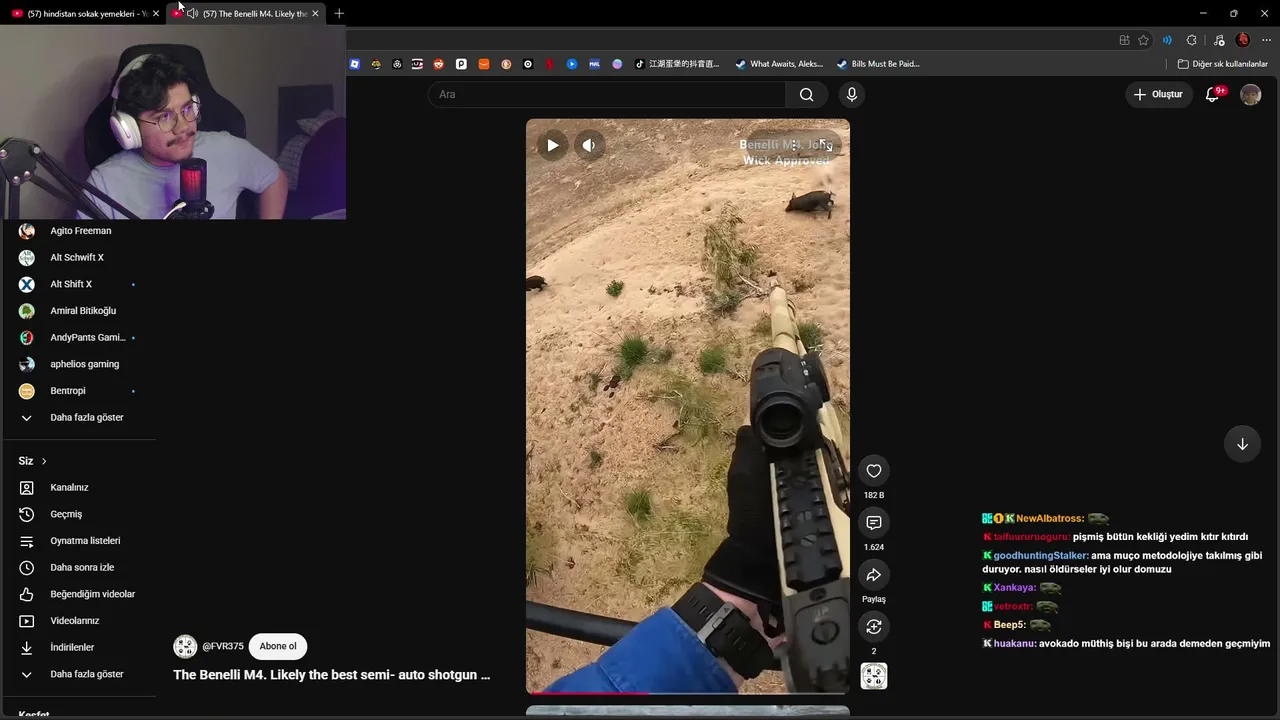Open the @FVR375 channel link
The height and width of the screenshot is (720, 1280).
point(223,646)
